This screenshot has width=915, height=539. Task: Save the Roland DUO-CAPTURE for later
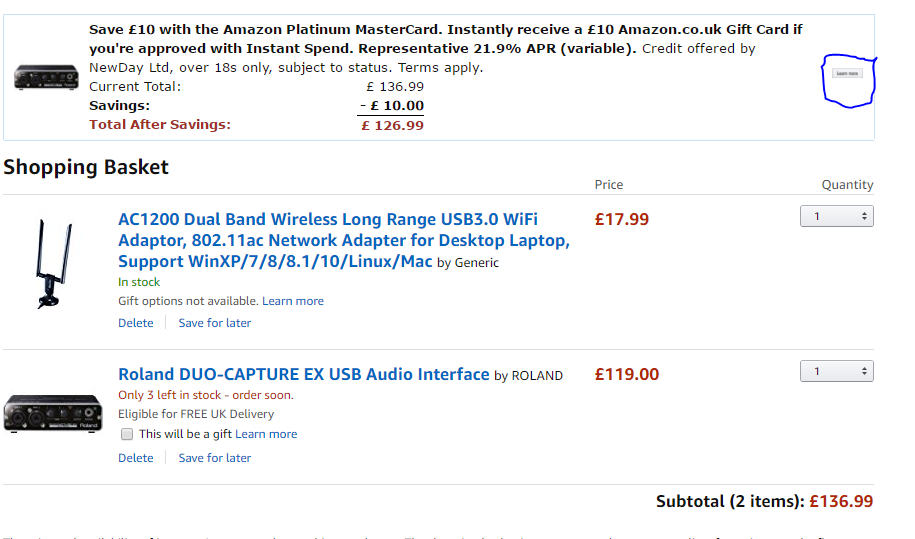(215, 458)
